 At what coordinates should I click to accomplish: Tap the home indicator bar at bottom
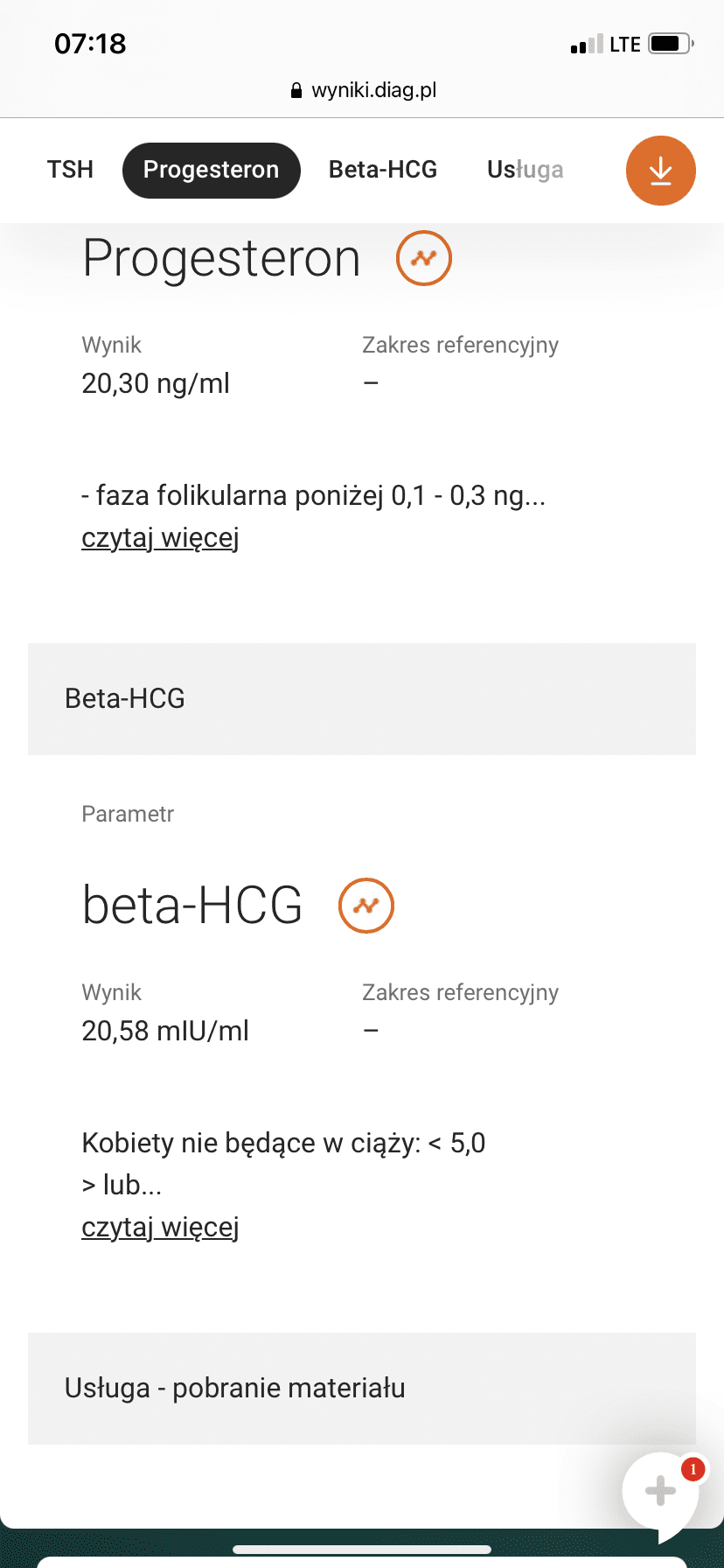362,1550
